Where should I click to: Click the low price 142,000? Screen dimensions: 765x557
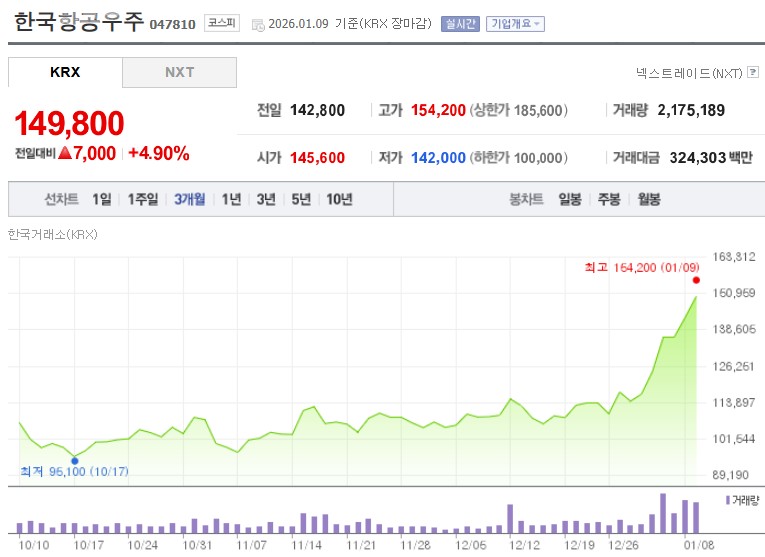click(x=438, y=158)
